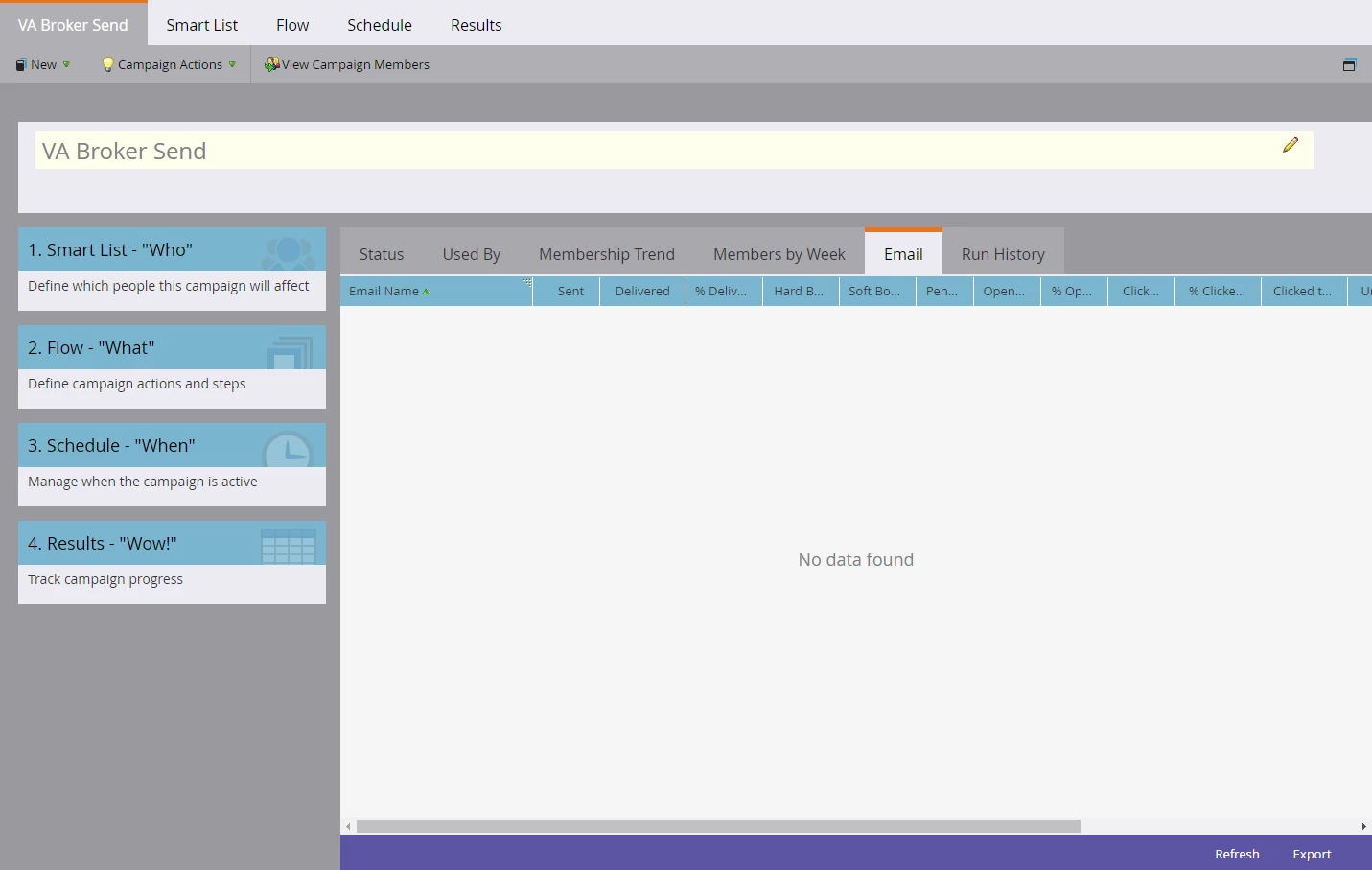Click "Define which people this campaign will affect"

(x=169, y=286)
